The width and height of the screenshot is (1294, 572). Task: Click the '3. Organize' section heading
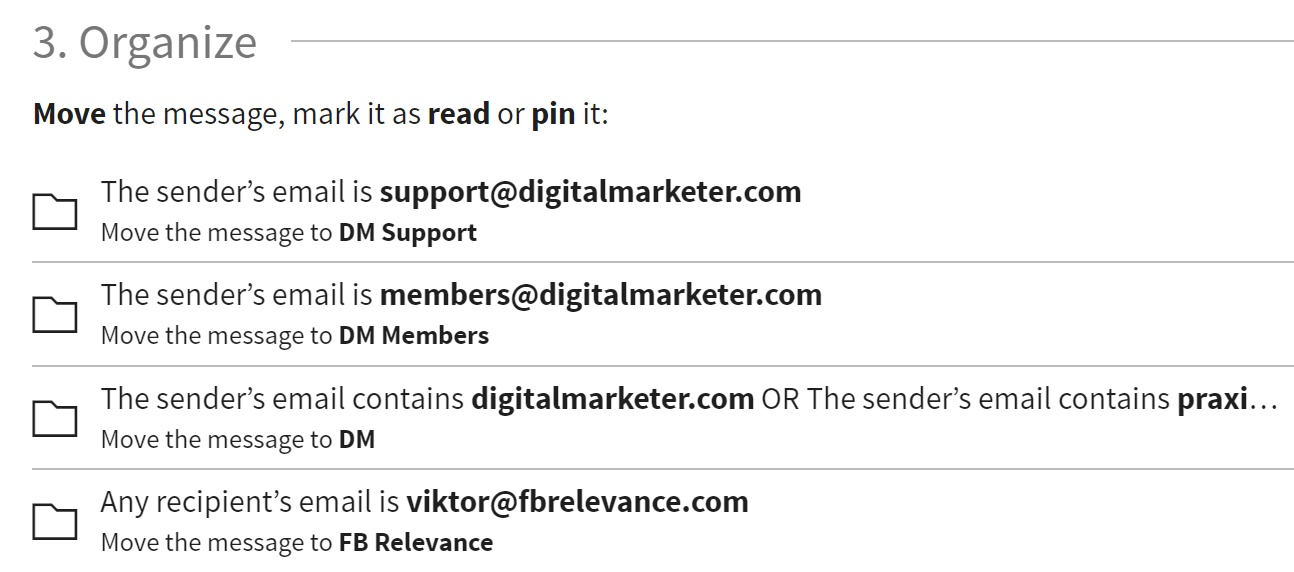(145, 43)
